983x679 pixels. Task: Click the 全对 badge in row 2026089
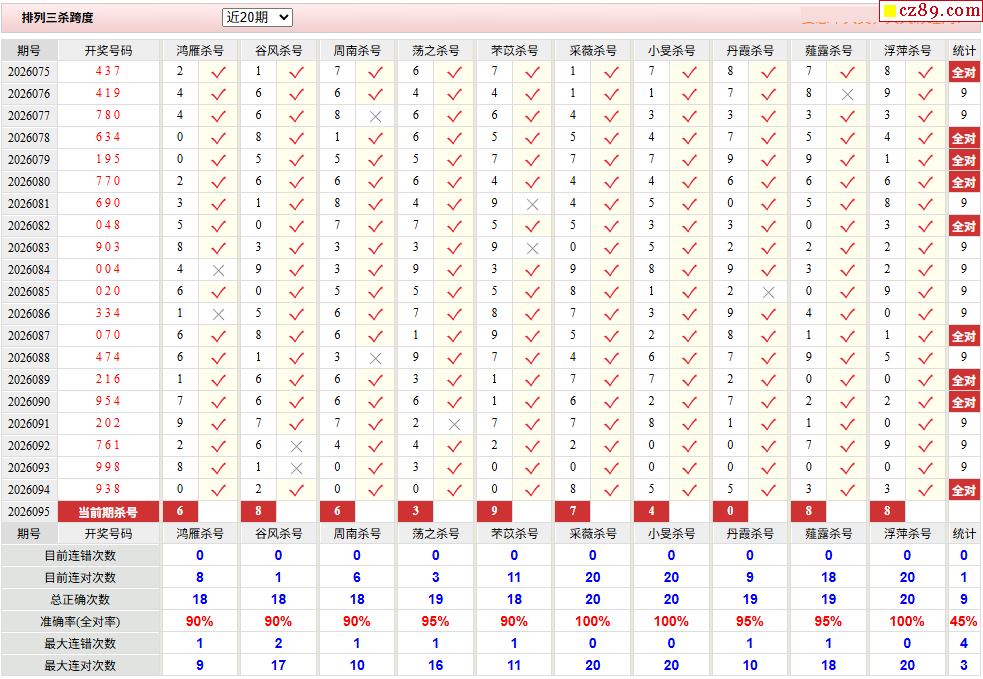964,380
